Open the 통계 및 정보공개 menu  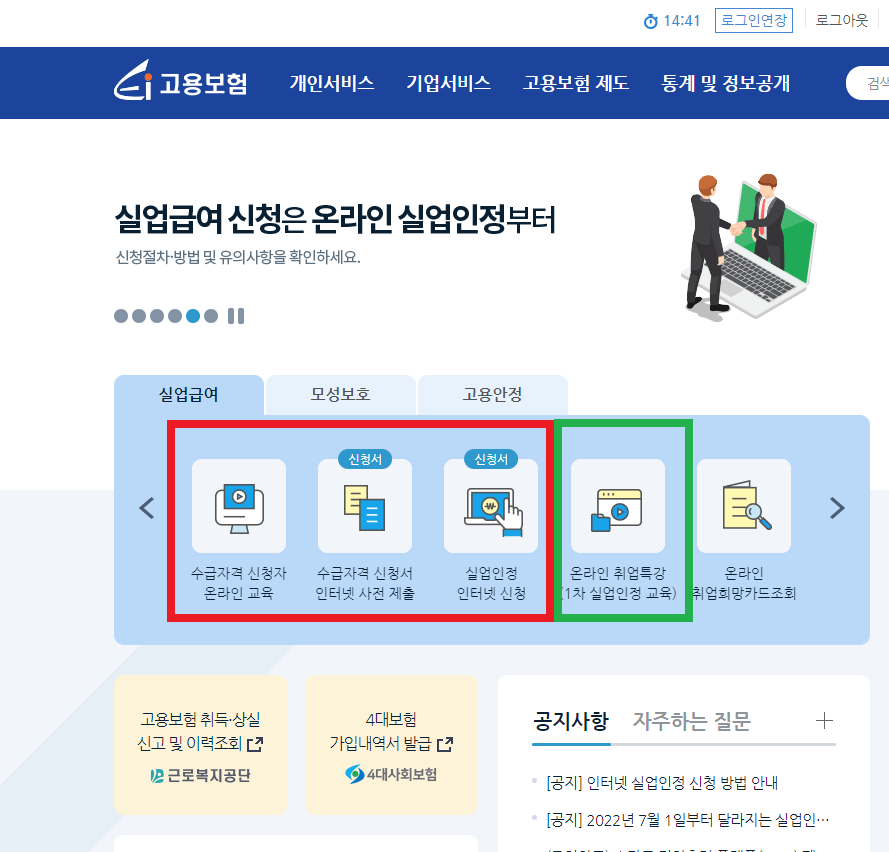tap(725, 83)
